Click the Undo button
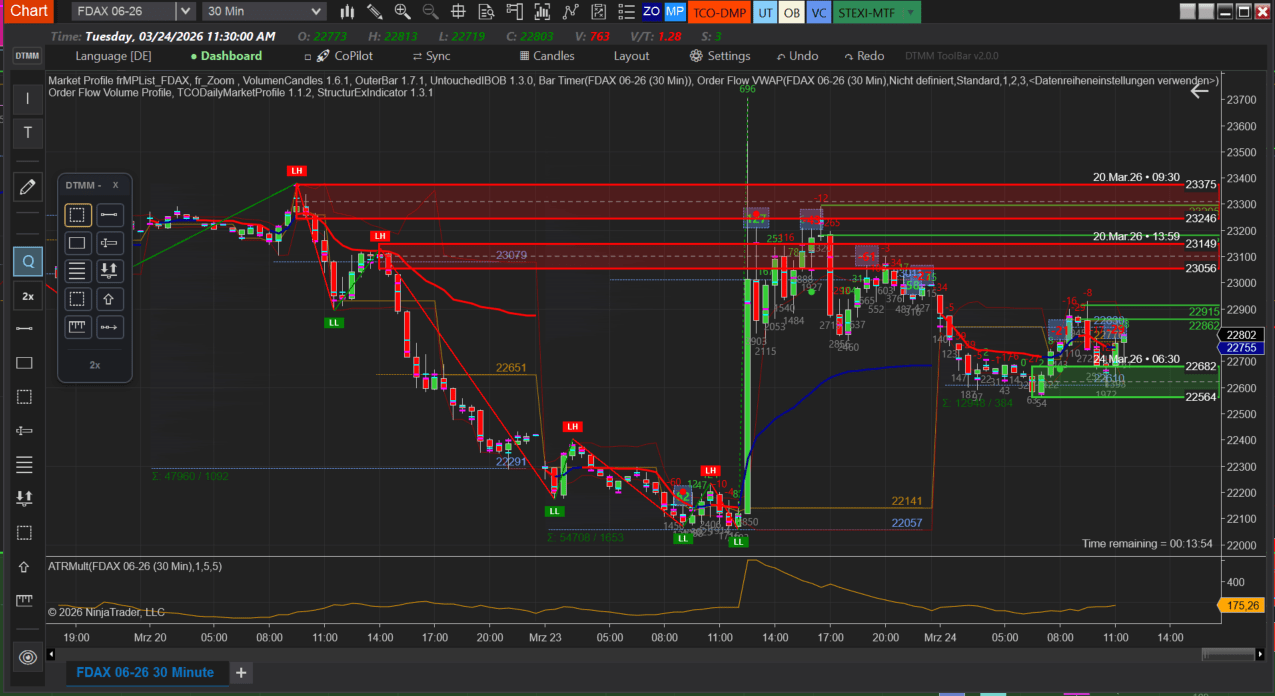This screenshot has width=1275, height=696. [x=795, y=56]
